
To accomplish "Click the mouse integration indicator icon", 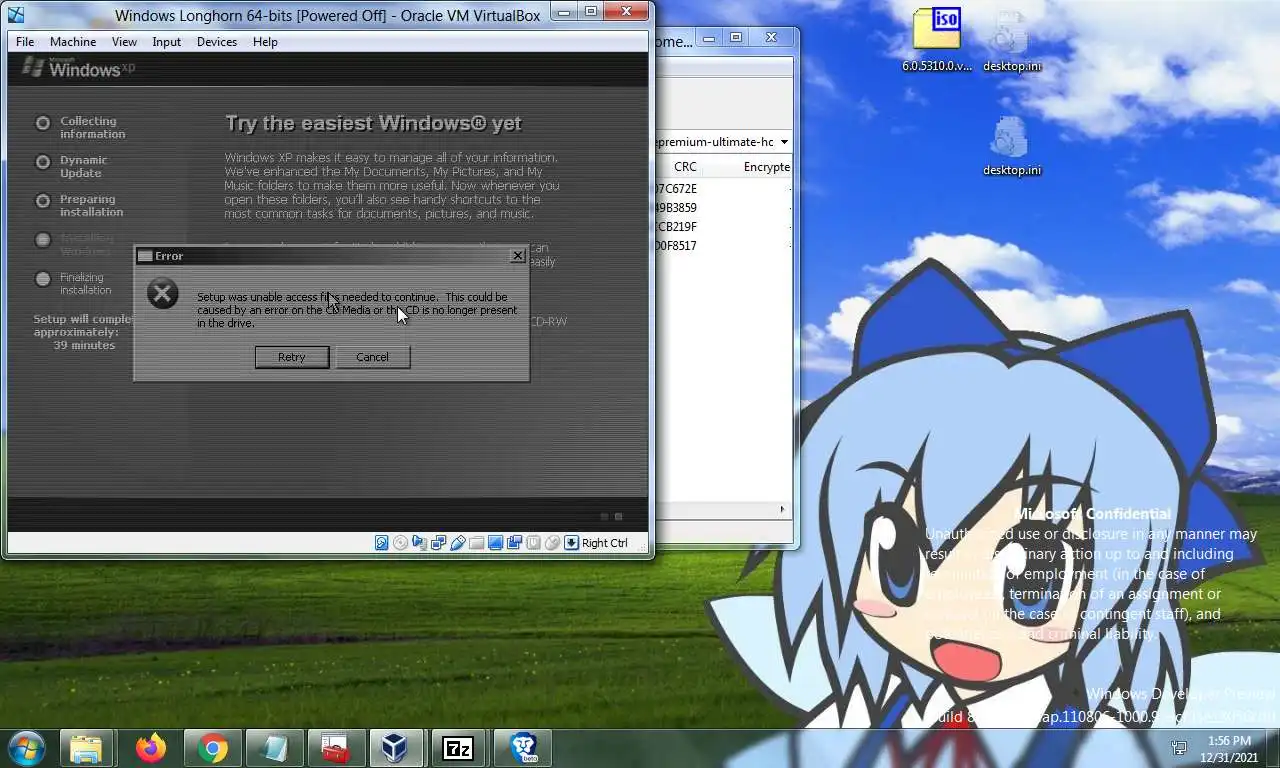I will pos(552,543).
